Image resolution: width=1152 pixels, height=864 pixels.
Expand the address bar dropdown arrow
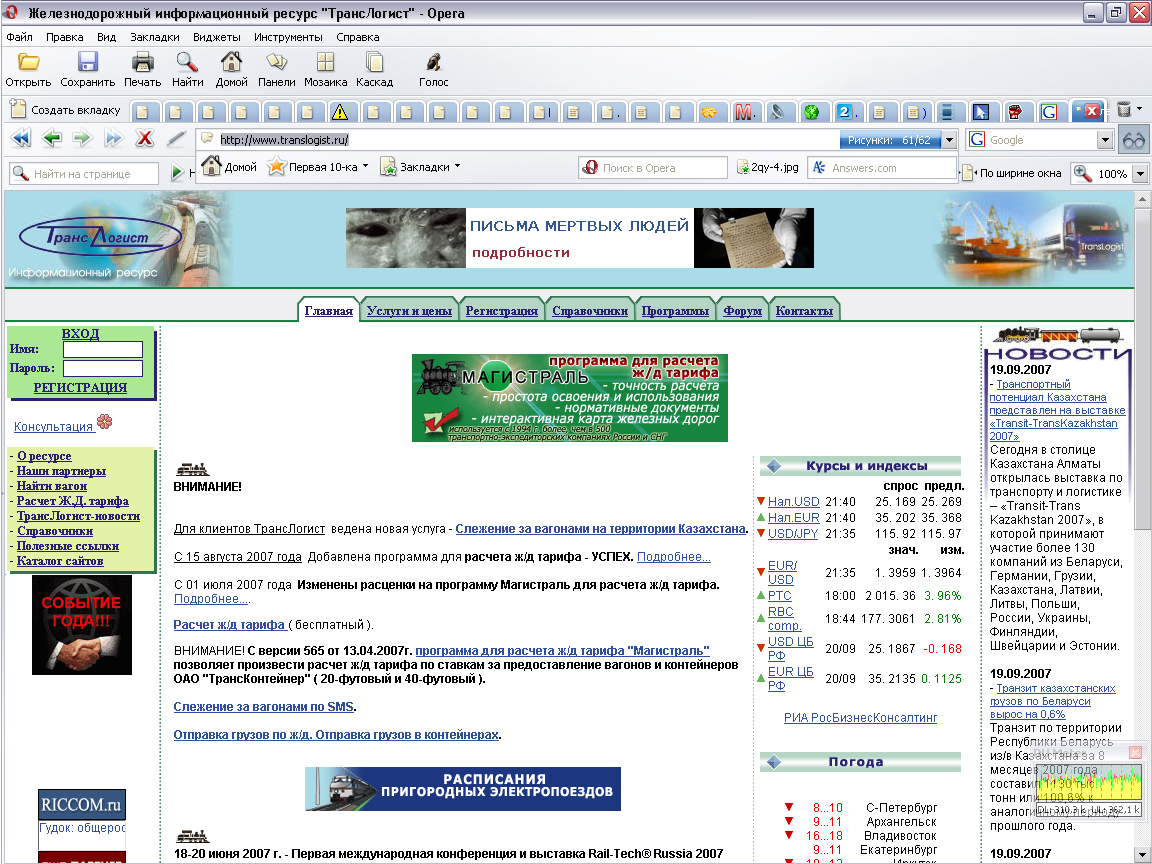(x=949, y=140)
